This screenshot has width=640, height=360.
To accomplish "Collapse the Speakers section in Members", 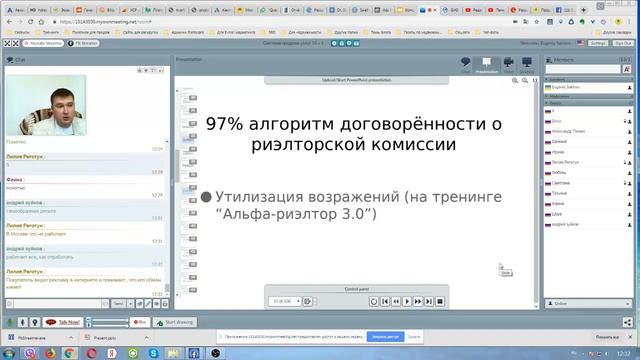I will click(x=589, y=79).
